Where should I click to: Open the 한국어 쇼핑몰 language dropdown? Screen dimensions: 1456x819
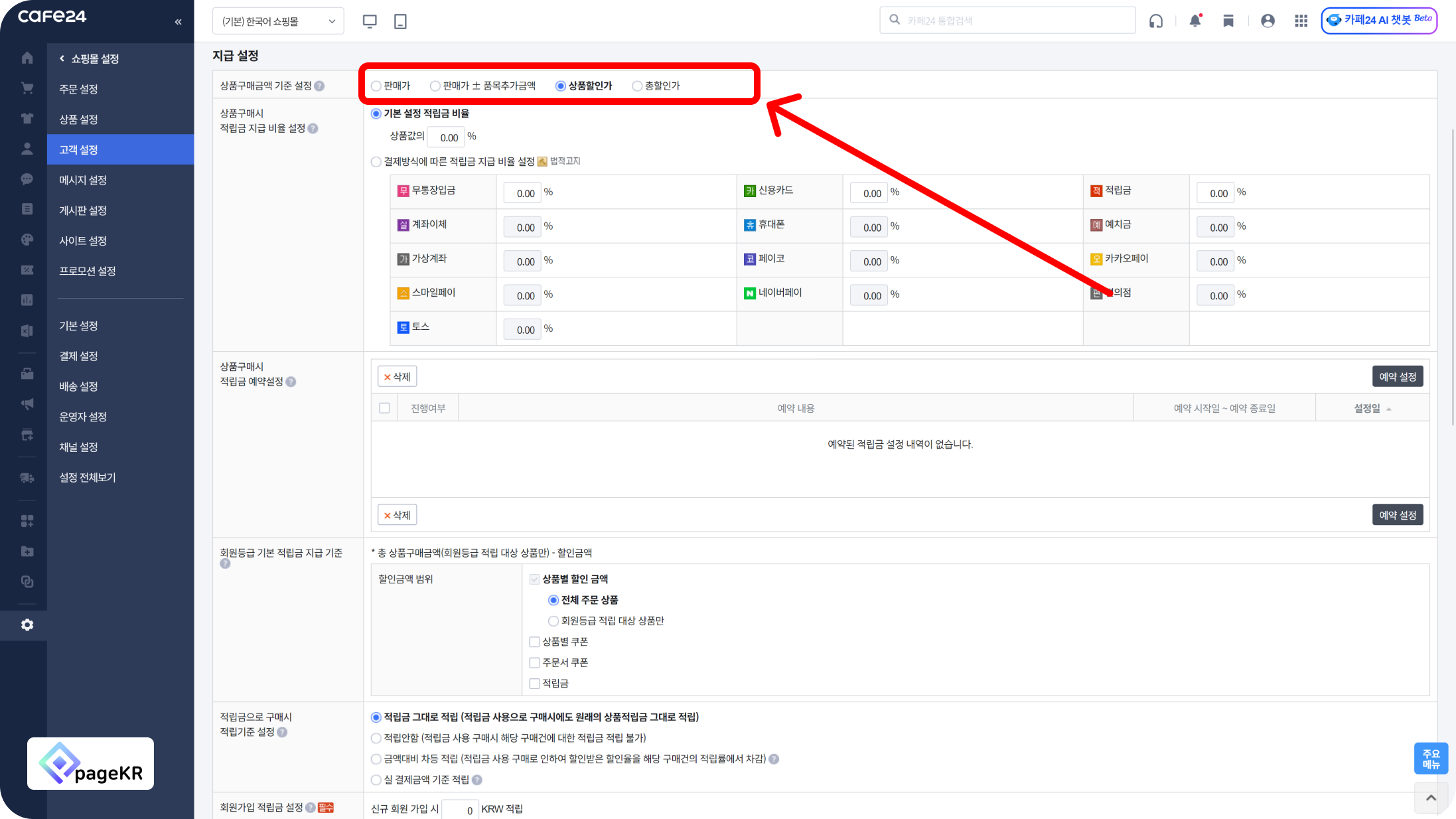[278, 21]
